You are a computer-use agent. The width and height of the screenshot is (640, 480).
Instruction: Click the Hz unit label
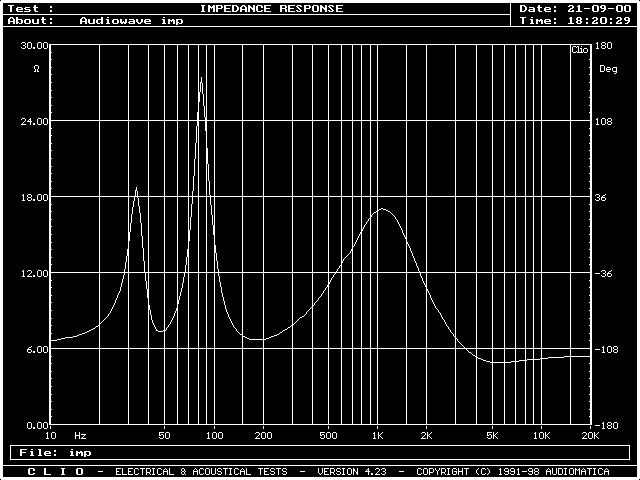tap(80, 436)
